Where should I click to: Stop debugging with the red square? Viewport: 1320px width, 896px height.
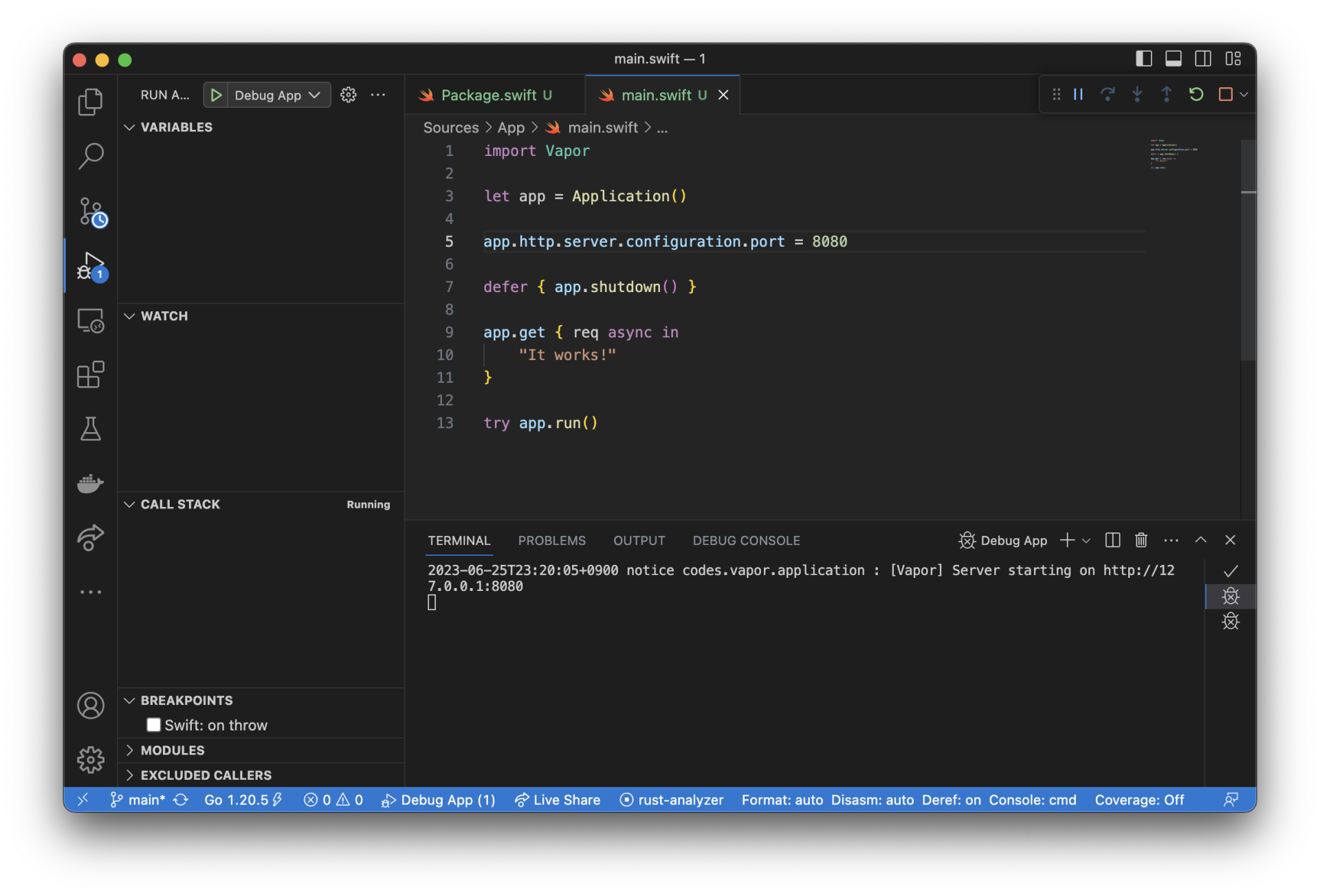[1225, 94]
